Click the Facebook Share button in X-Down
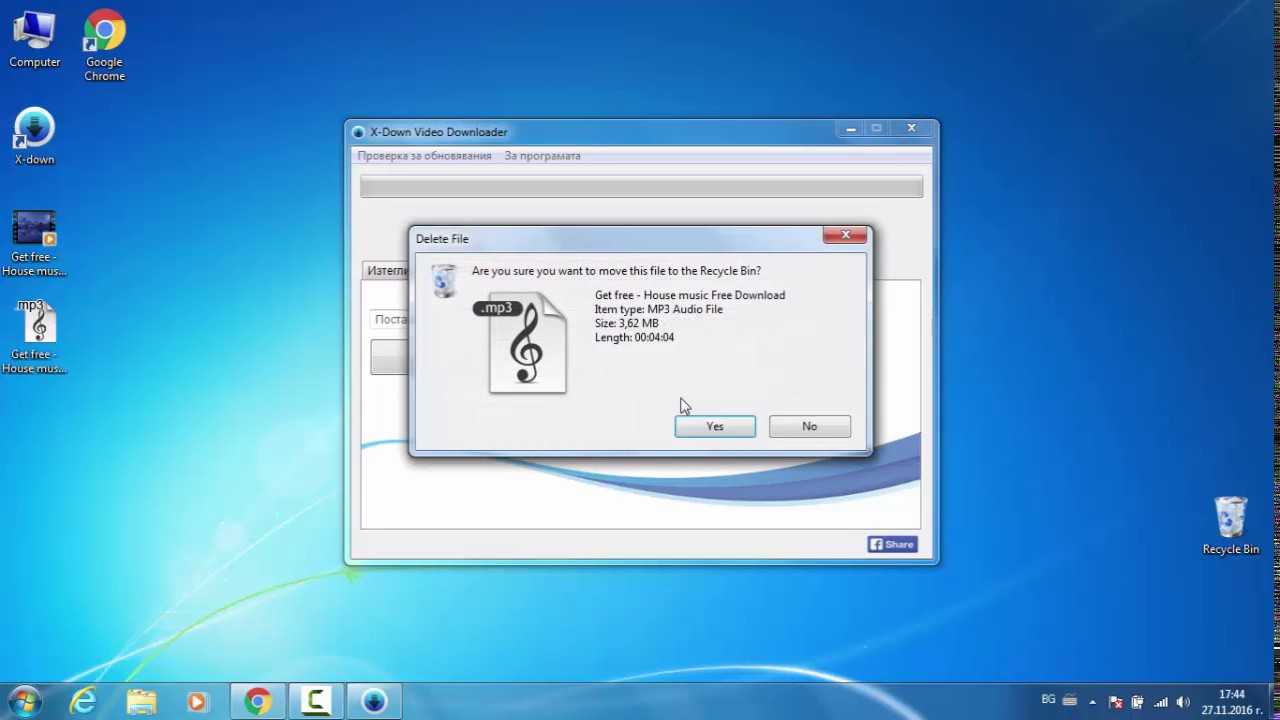 pos(892,544)
